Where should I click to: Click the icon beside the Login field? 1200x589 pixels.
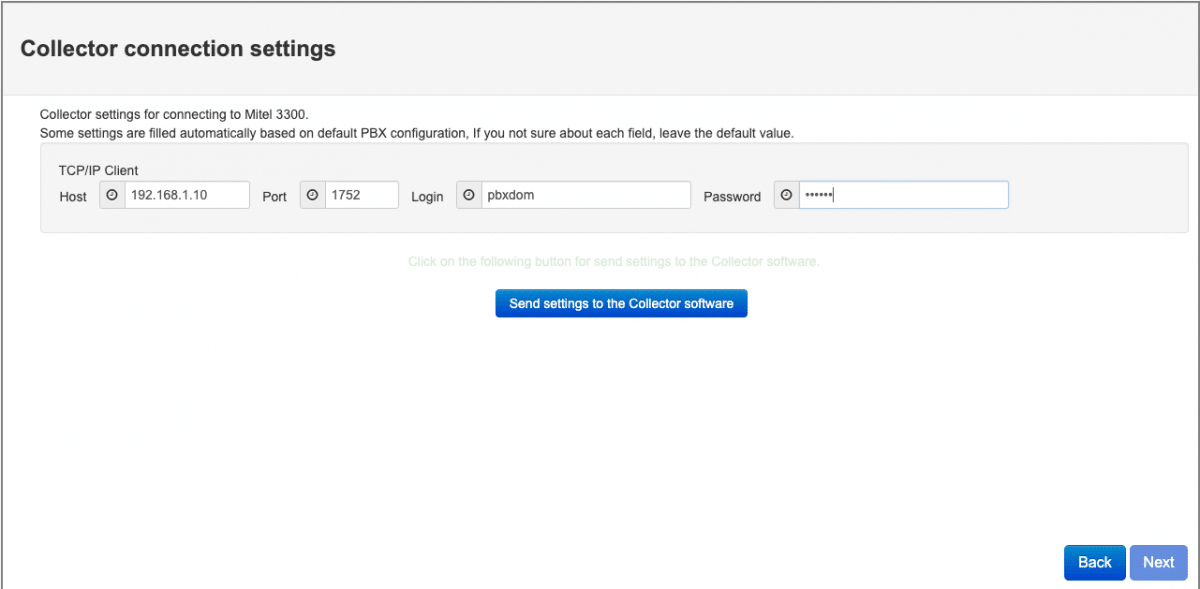469,195
